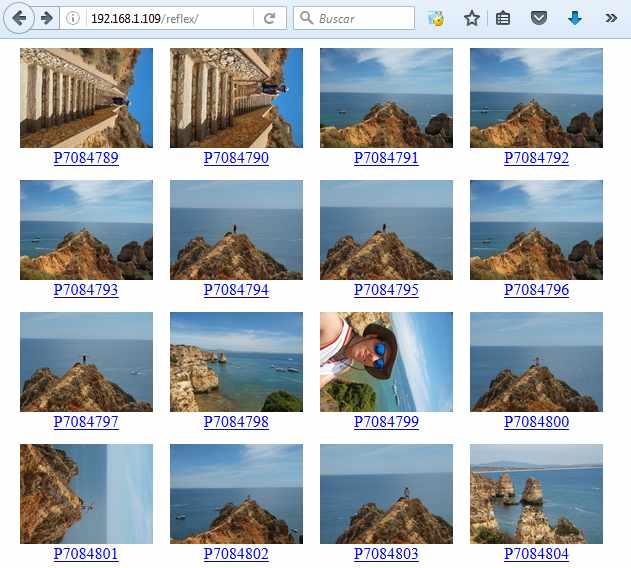Open the thumbnail above P7084803
This screenshot has width=631, height=568.
click(386, 494)
